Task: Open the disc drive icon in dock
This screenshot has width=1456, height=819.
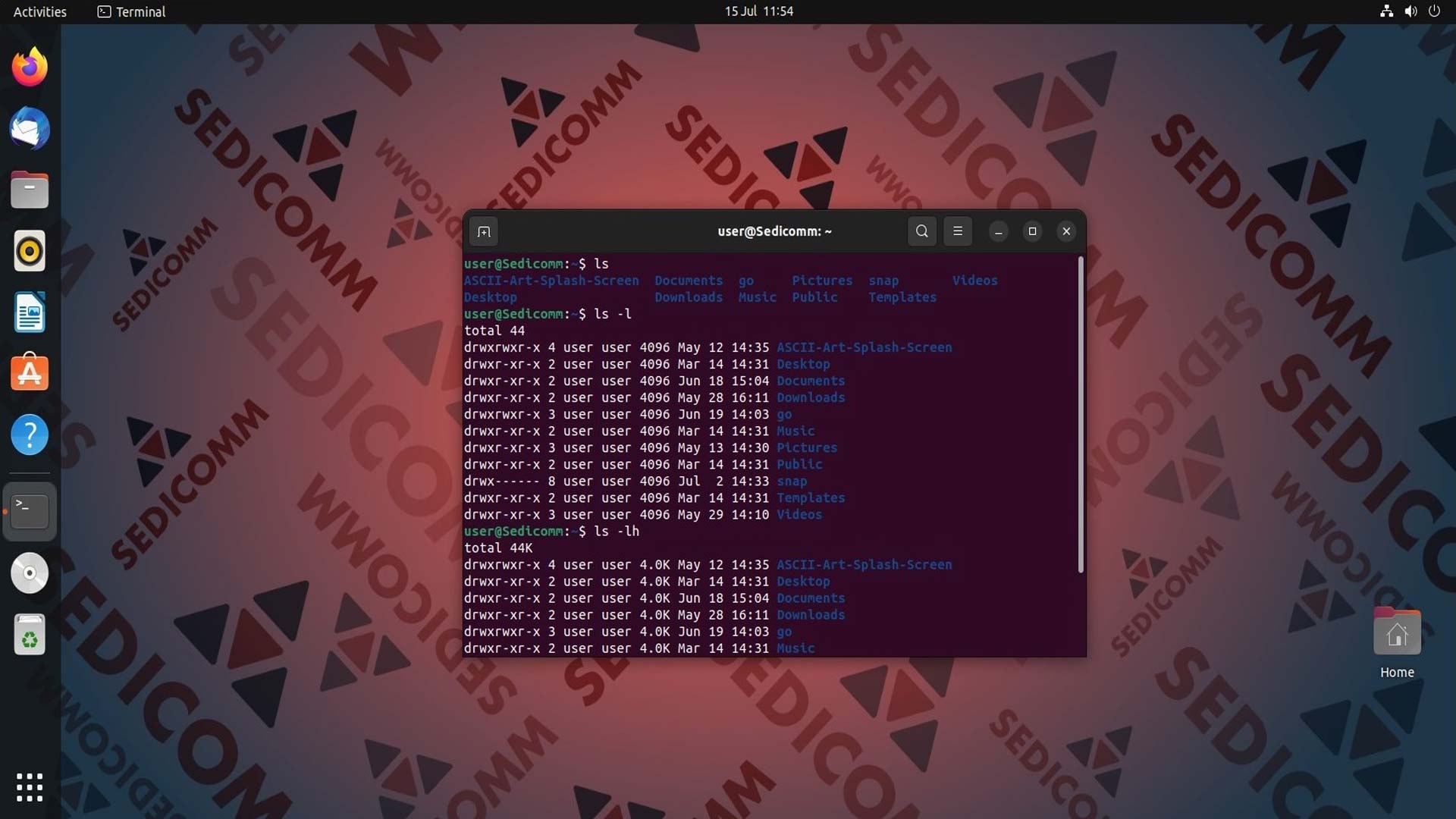Action: click(30, 573)
